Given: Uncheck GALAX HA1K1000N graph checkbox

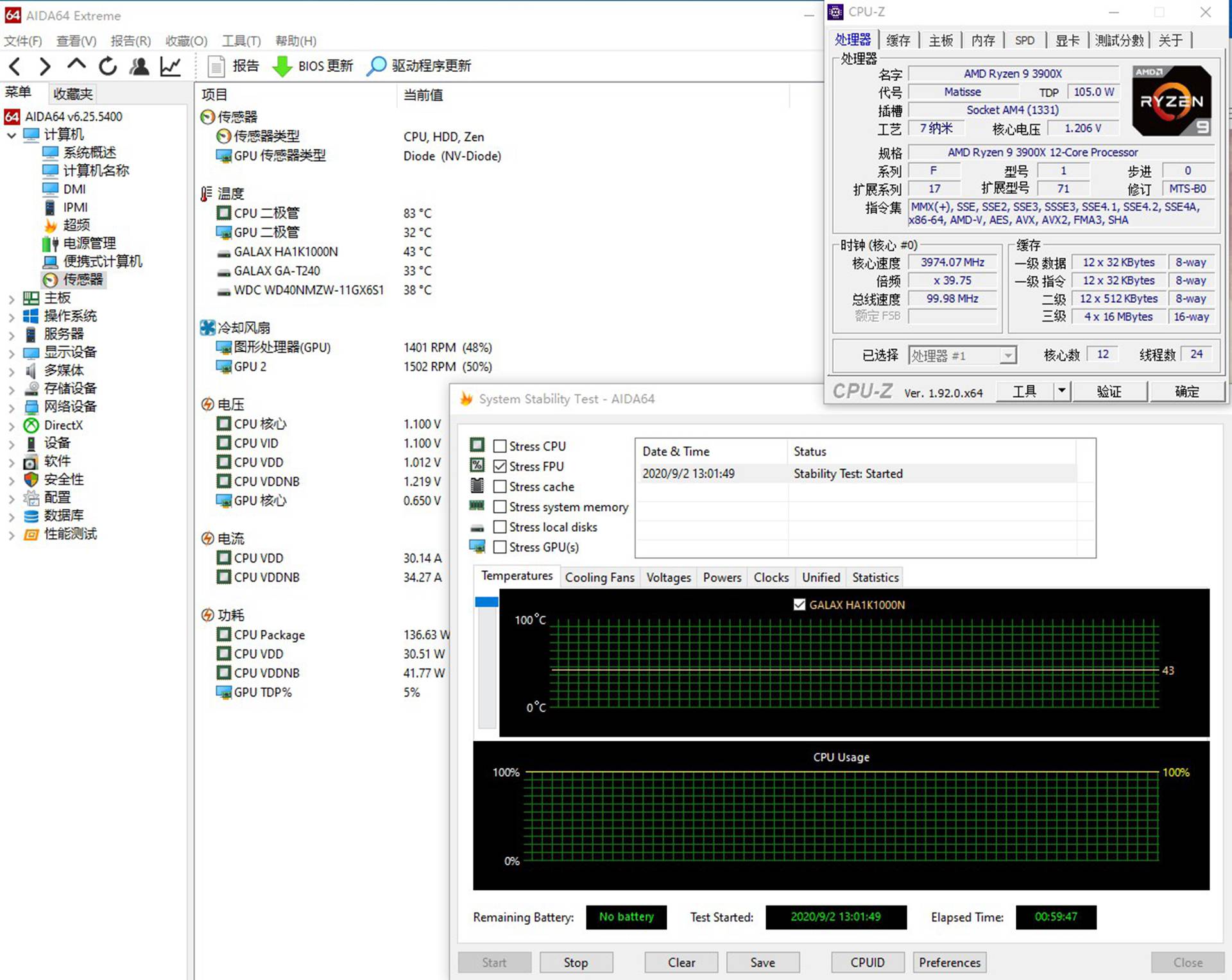Looking at the screenshot, I should 800,604.
